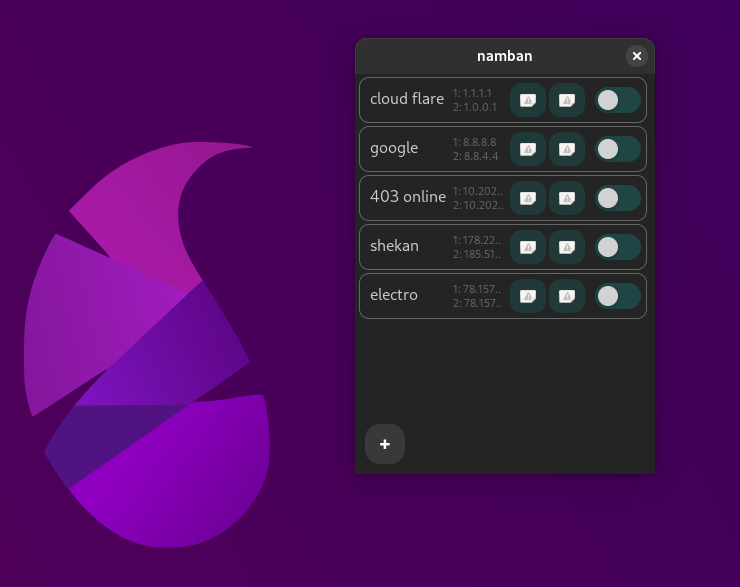740x587 pixels.
Task: Select the "electro" name label
Action: (394, 295)
